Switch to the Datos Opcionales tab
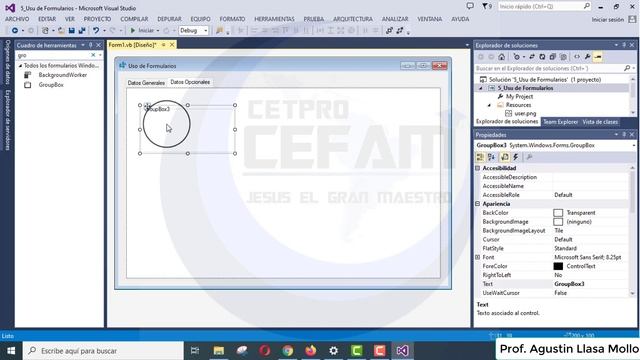This screenshot has width=640, height=360. pos(190,82)
